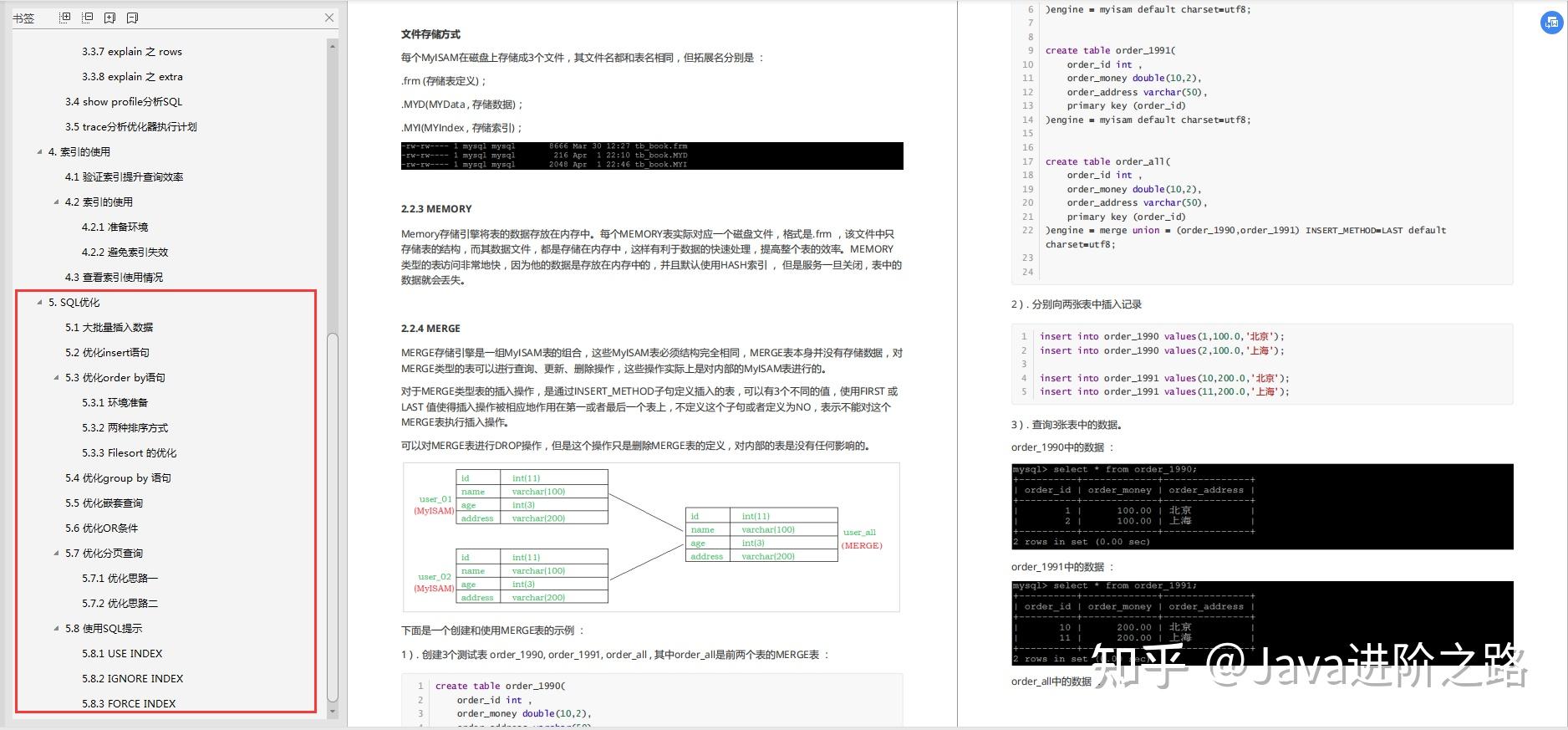This screenshot has height=730, width=1568.
Task: Go to '5.4 优化group by 语句'
Action: pyautogui.click(x=118, y=478)
